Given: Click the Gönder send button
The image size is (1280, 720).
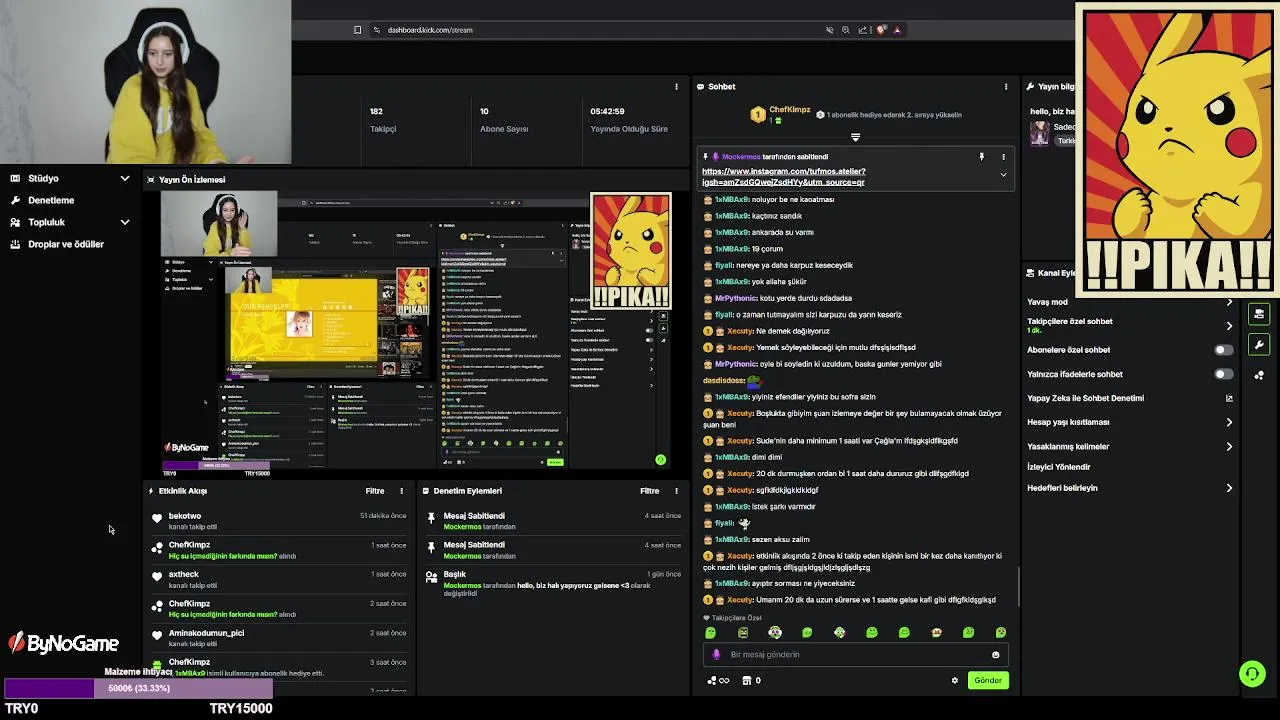Looking at the screenshot, I should click(988, 680).
